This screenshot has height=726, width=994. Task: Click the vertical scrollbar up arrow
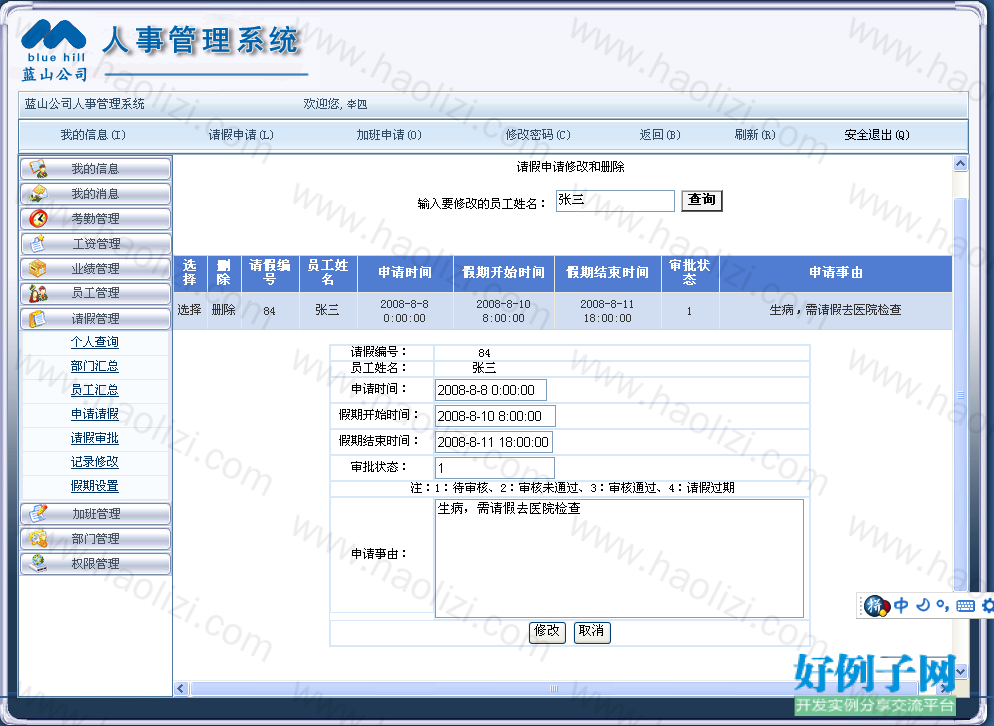[960, 164]
